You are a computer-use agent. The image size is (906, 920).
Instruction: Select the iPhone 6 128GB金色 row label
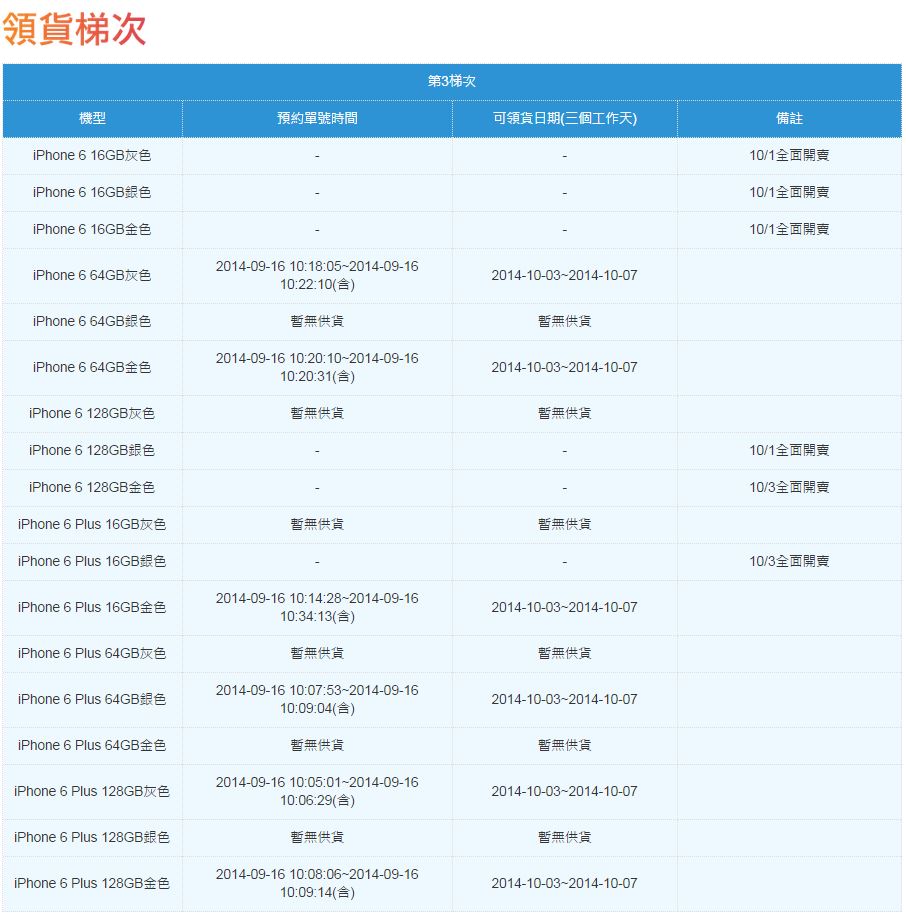pyautogui.click(x=92, y=488)
